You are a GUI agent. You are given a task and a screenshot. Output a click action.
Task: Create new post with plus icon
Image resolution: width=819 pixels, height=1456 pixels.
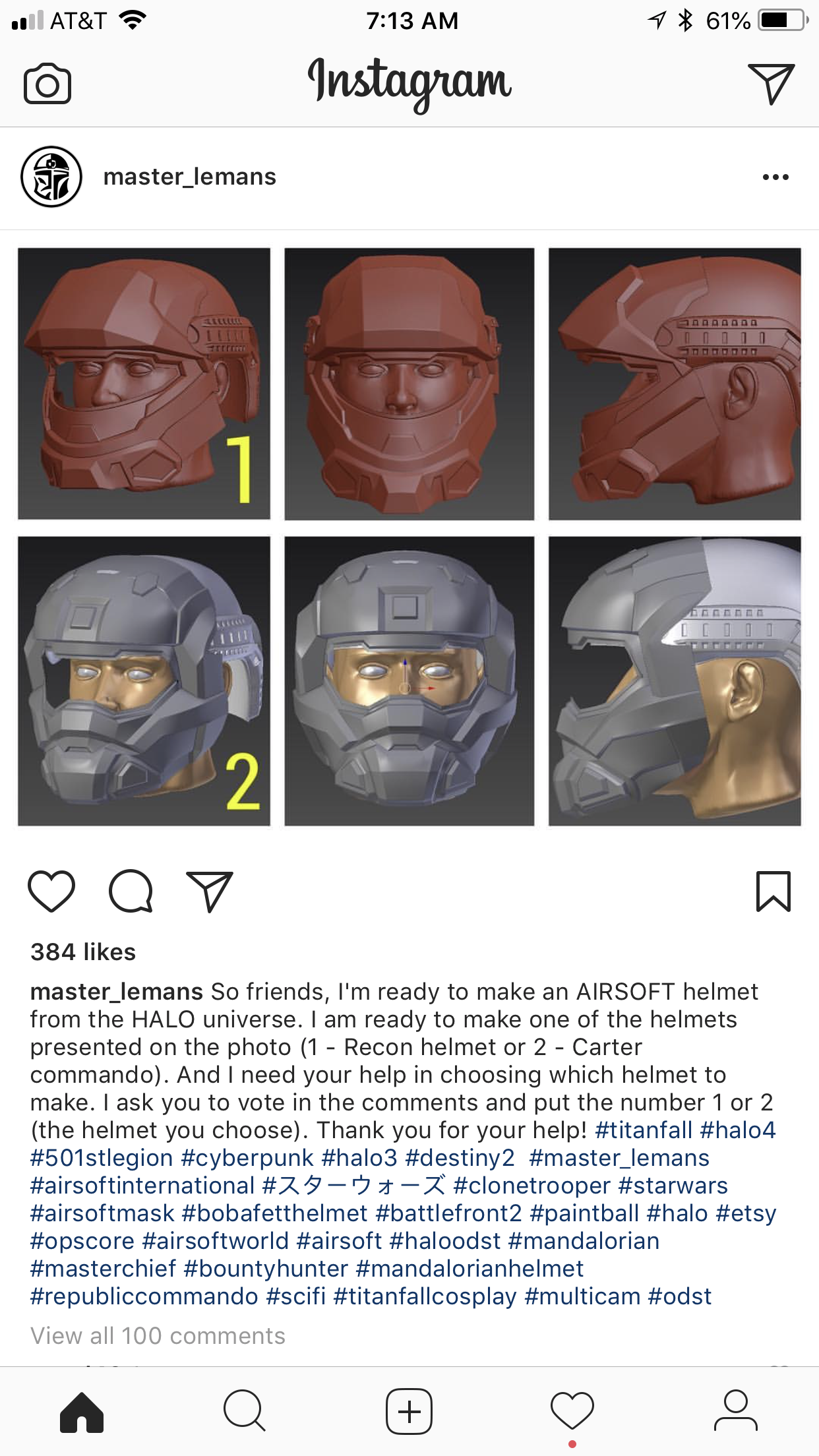point(409,1411)
